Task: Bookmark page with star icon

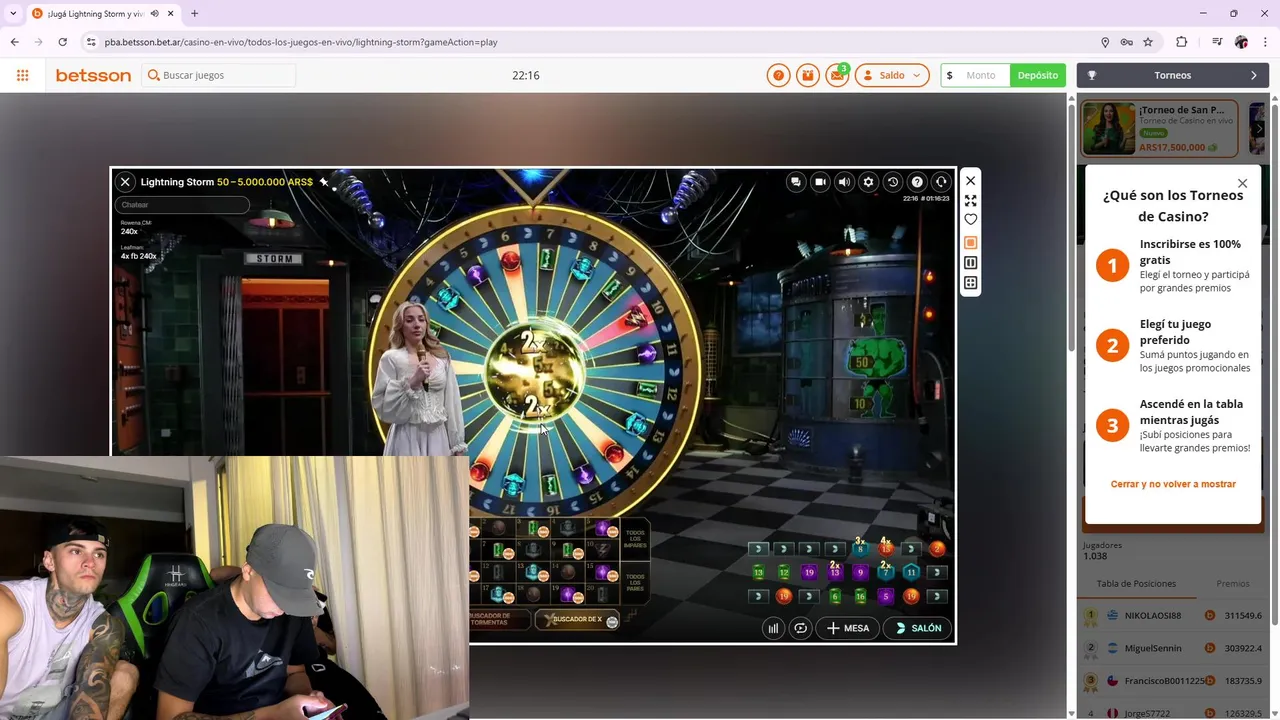Action: coord(1148,42)
